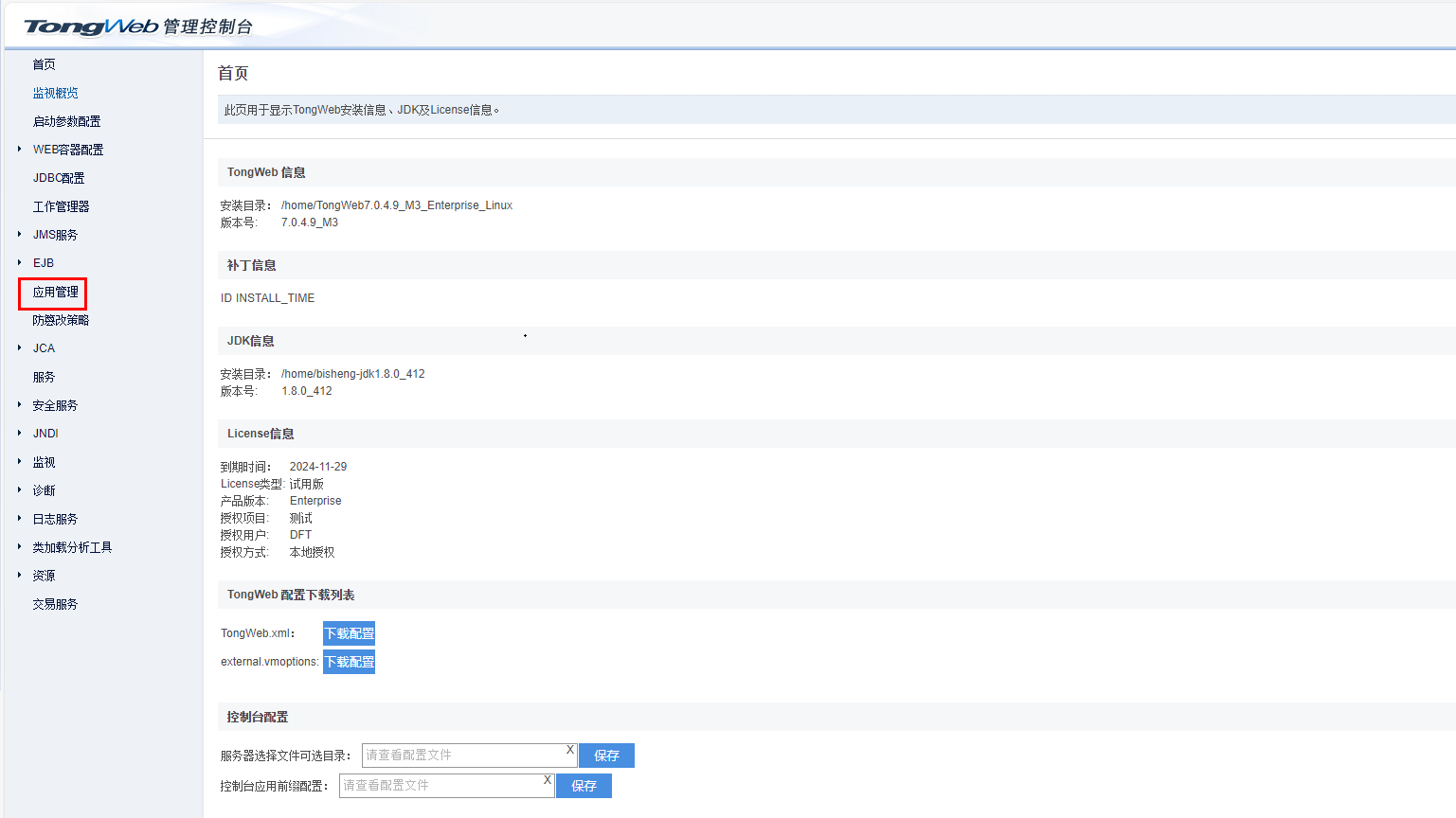This screenshot has width=1456, height=818.
Task: Expand the 日志服务 arrow
Action: [x=19, y=518]
